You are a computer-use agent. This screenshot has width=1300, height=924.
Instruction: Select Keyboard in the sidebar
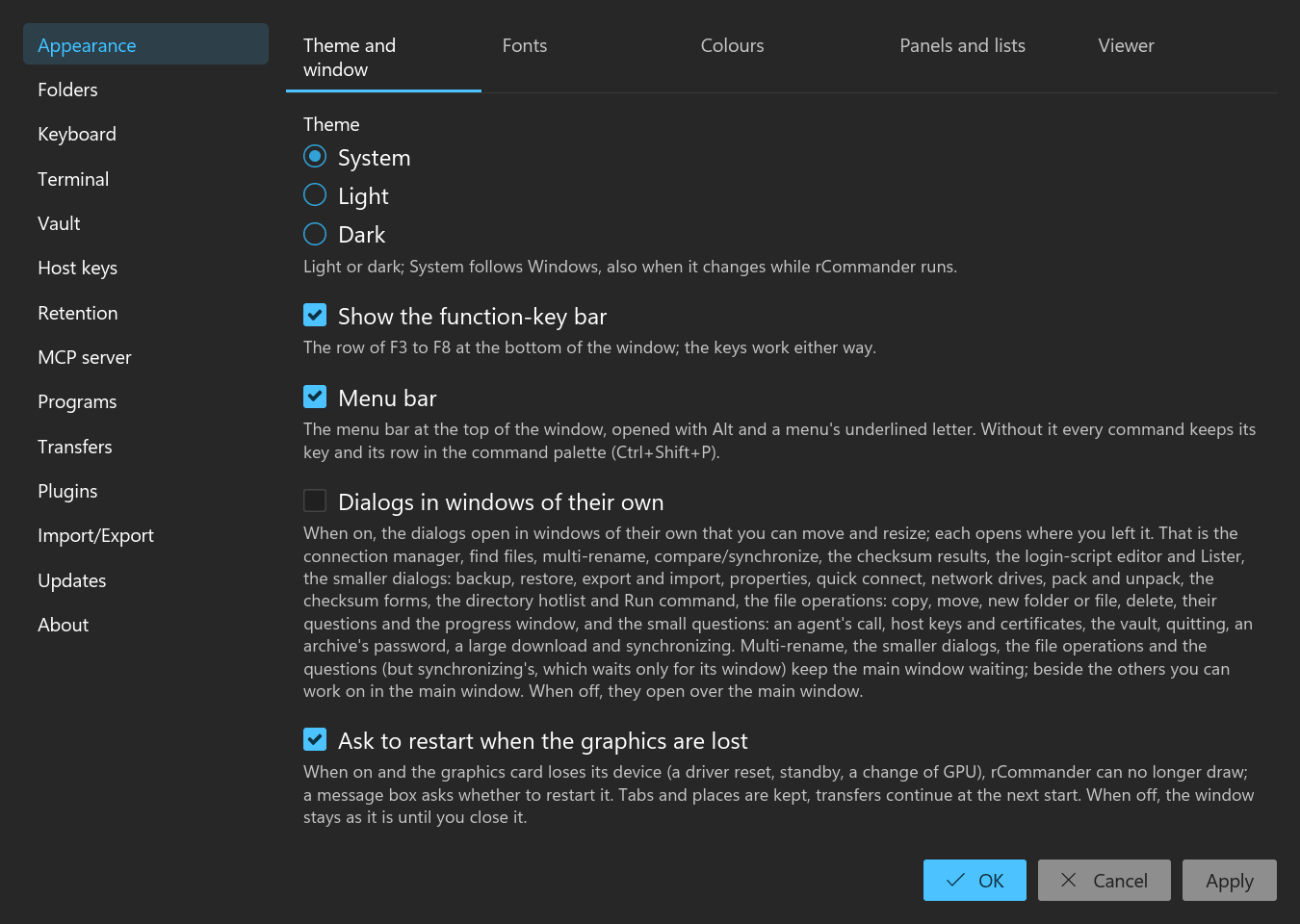(x=145, y=134)
